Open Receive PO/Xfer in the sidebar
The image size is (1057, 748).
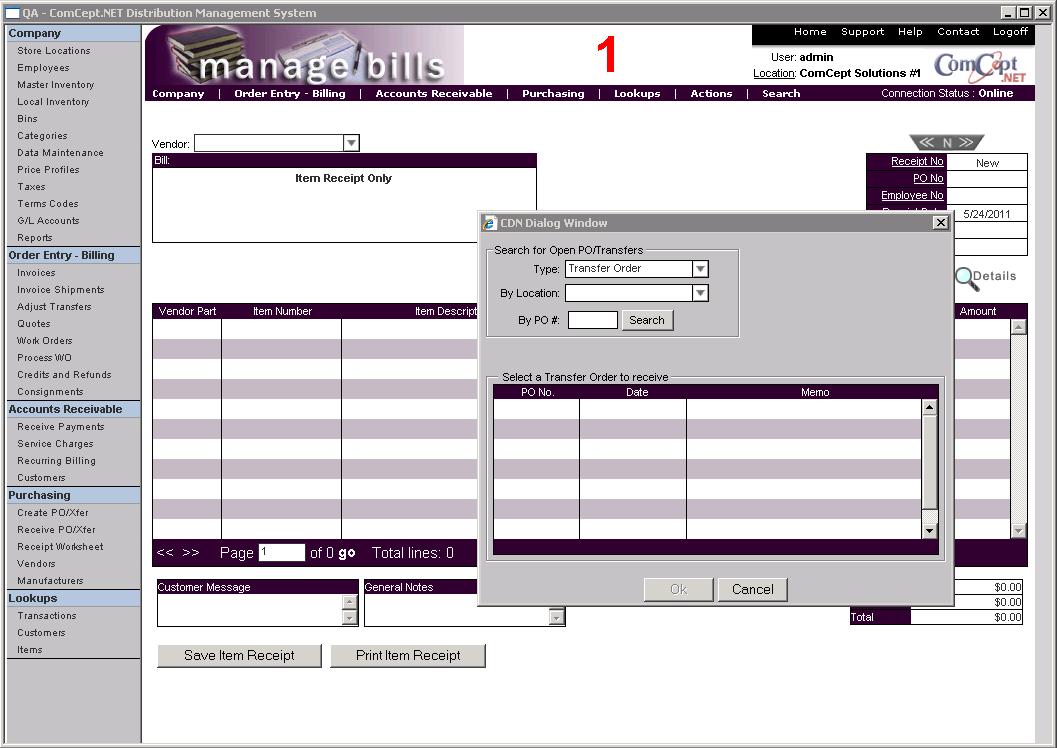pos(56,530)
